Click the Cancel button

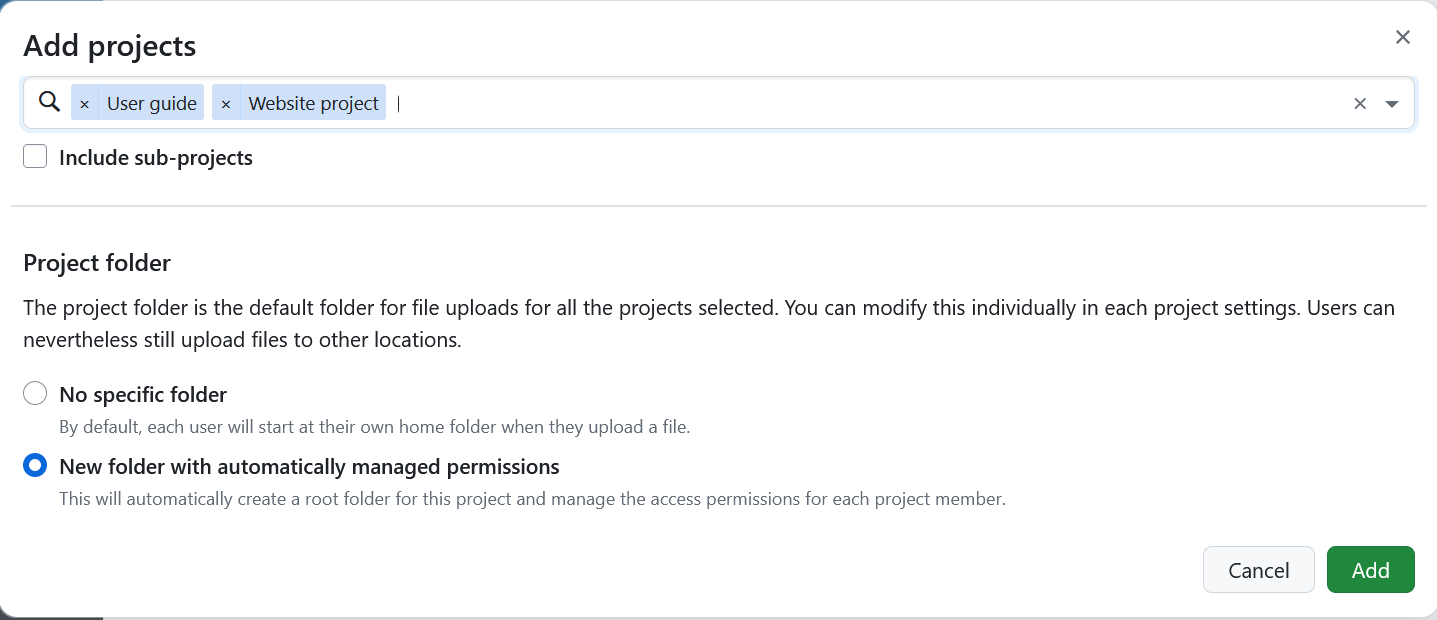click(x=1258, y=569)
